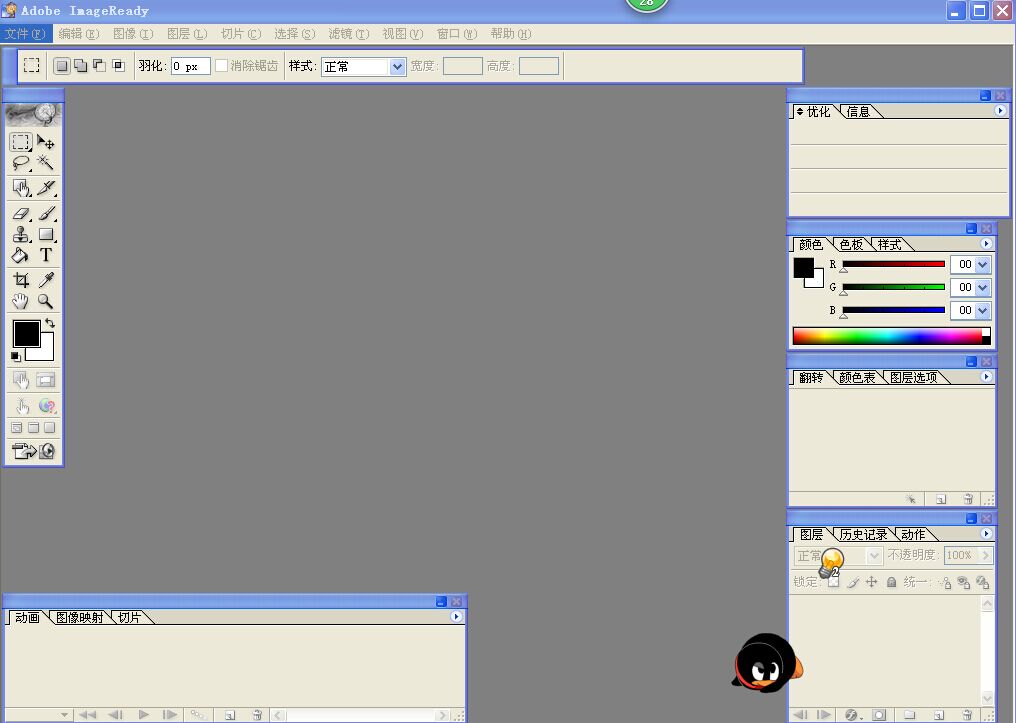The width and height of the screenshot is (1016, 723).
Task: Select the Brush tool
Action: coord(45,213)
